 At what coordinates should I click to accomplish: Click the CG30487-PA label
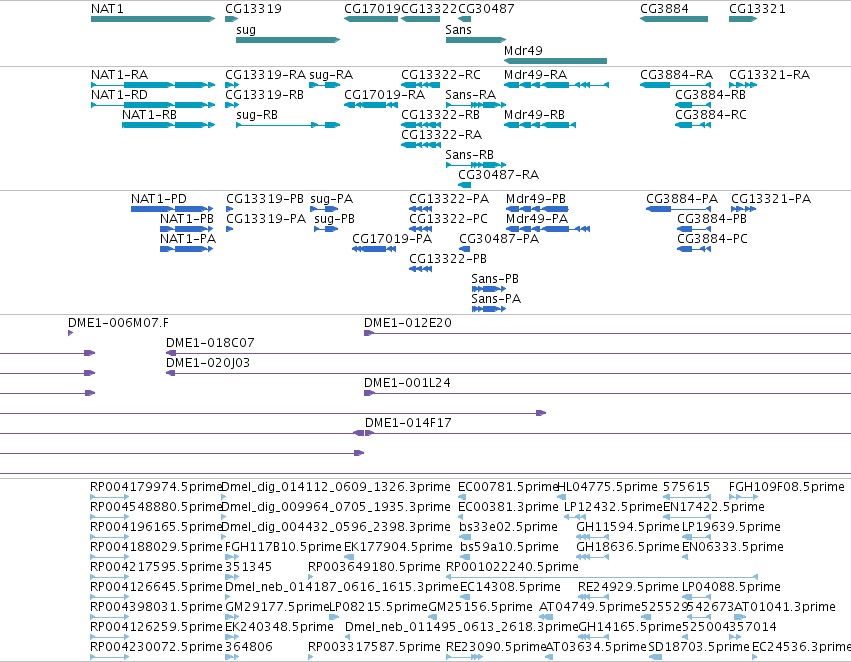tap(499, 239)
